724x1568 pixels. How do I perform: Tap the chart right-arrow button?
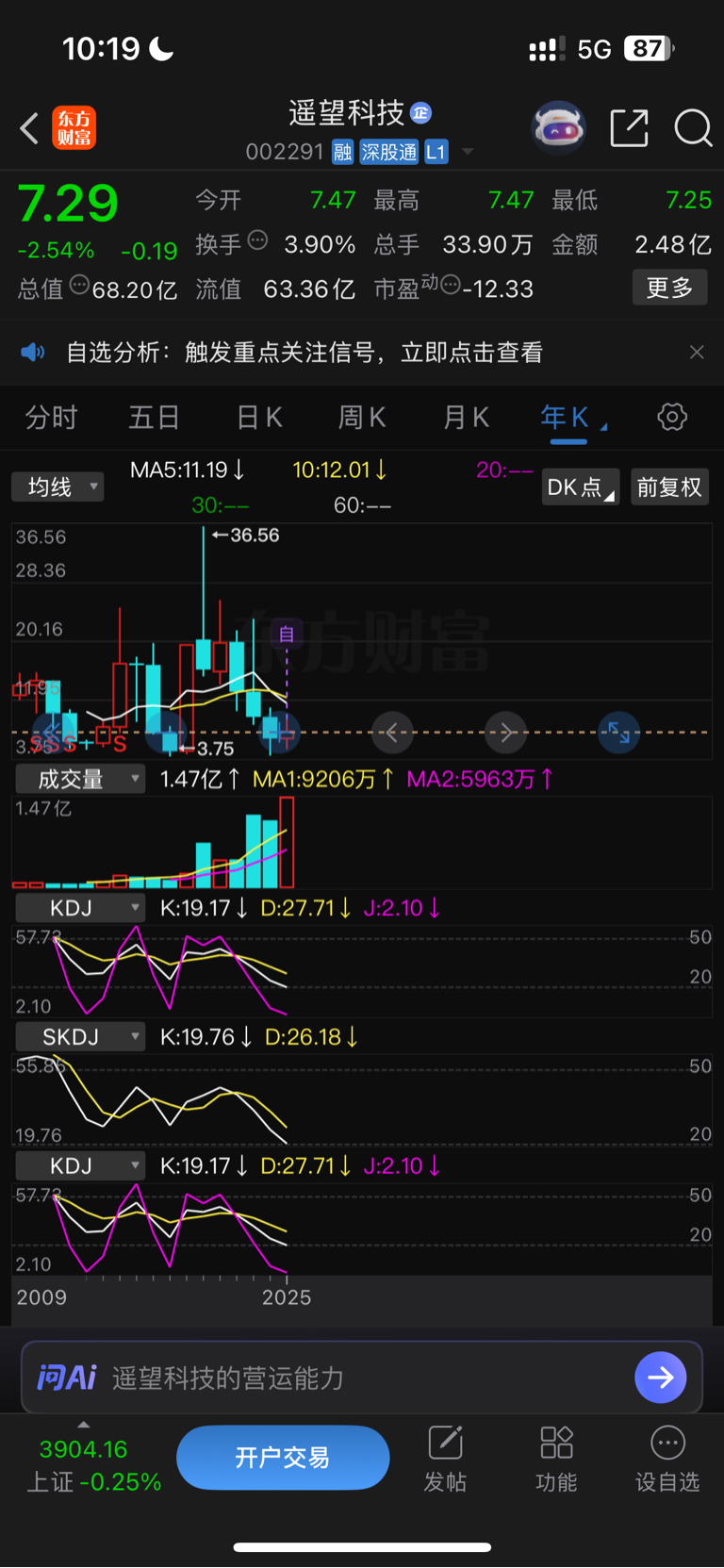tap(506, 732)
